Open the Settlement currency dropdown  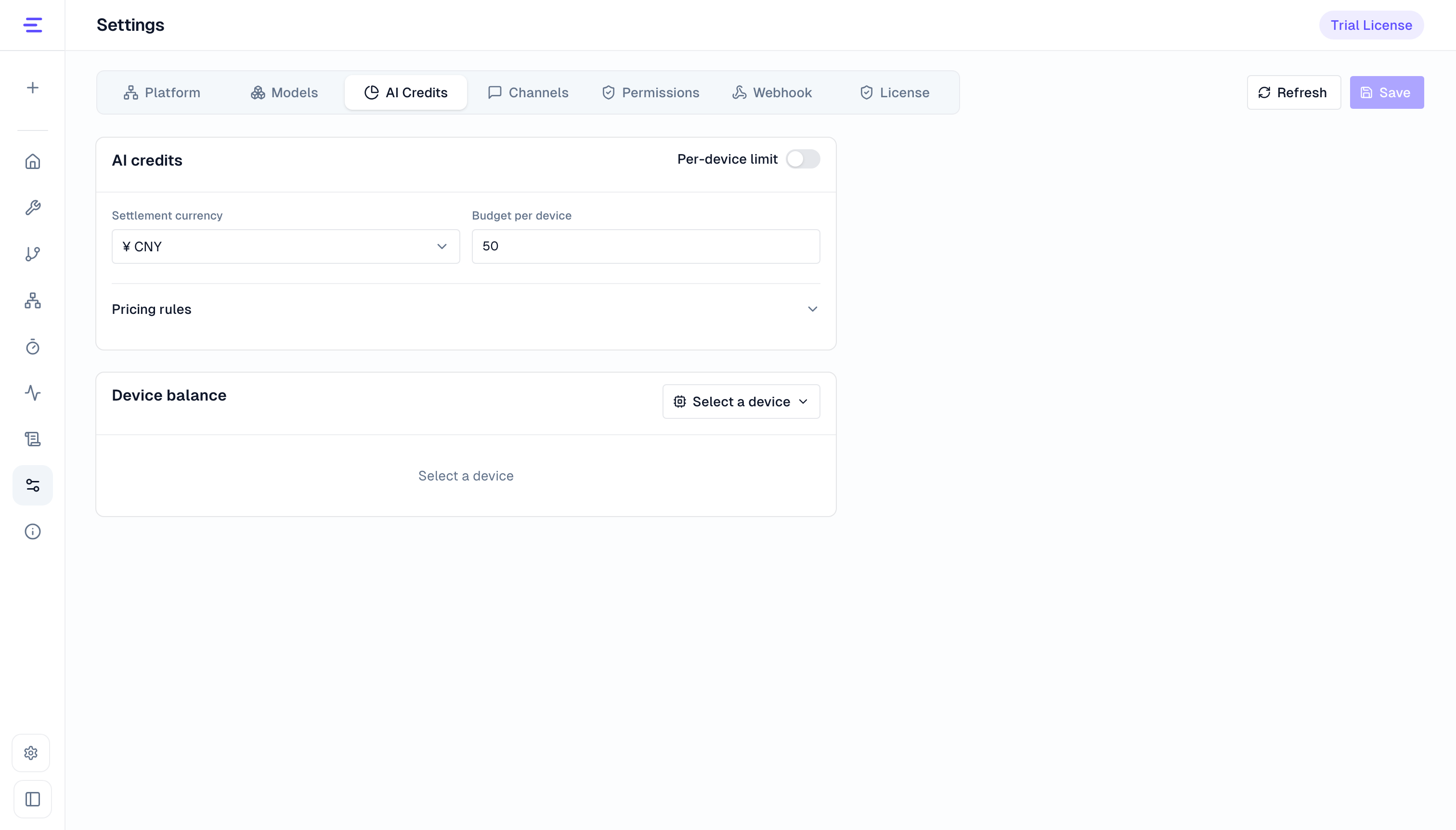tap(286, 246)
